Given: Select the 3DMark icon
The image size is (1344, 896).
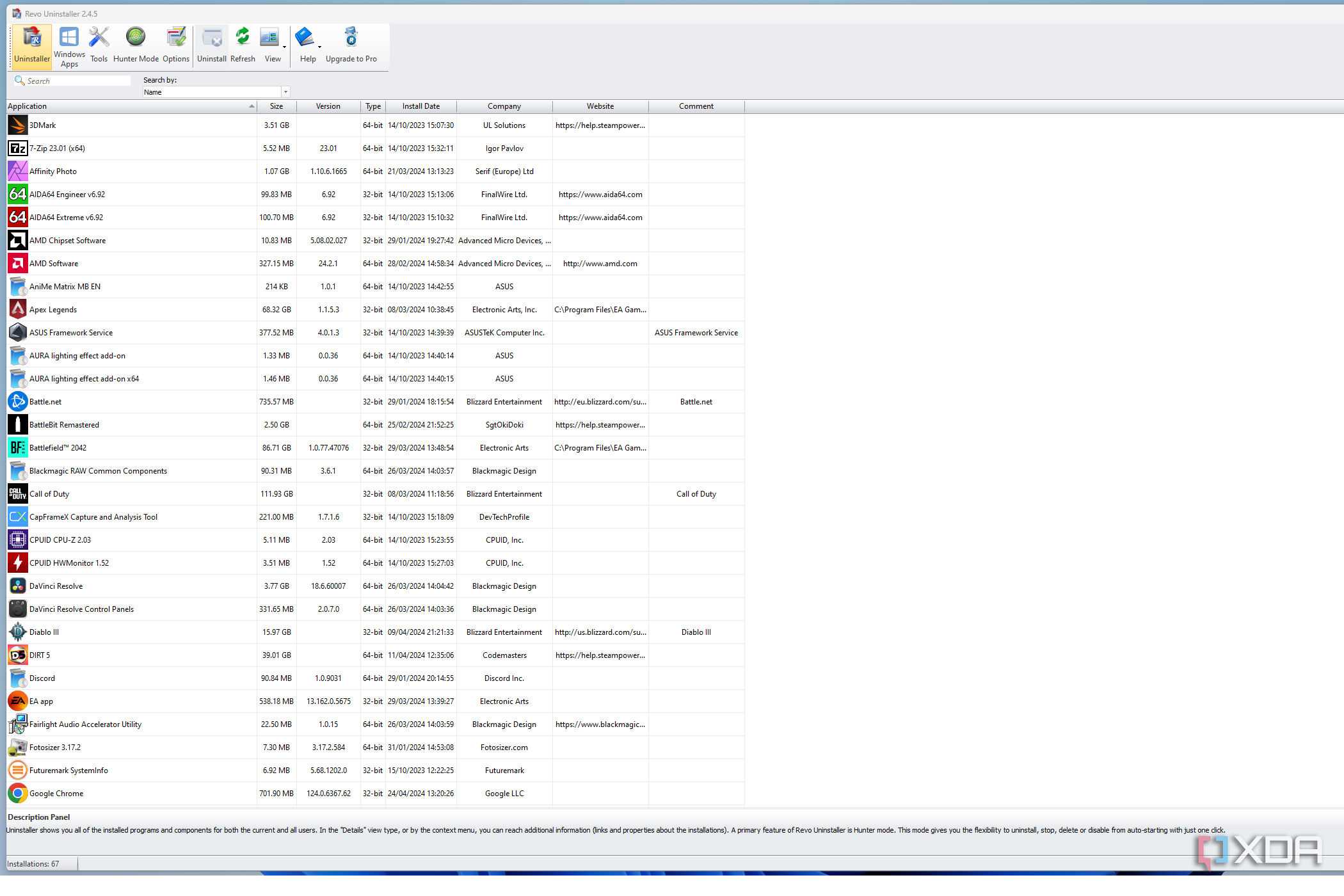Looking at the screenshot, I should [x=18, y=125].
